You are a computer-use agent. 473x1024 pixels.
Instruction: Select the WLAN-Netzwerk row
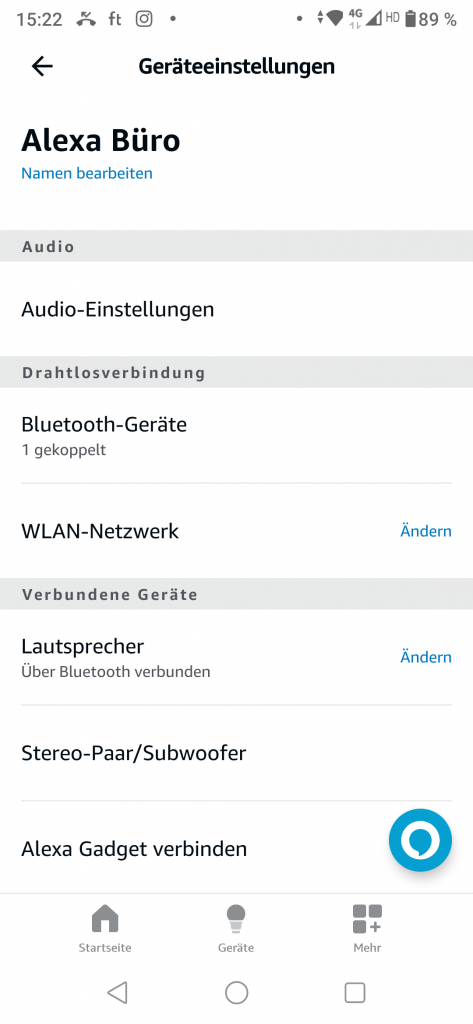pyautogui.click(x=236, y=531)
